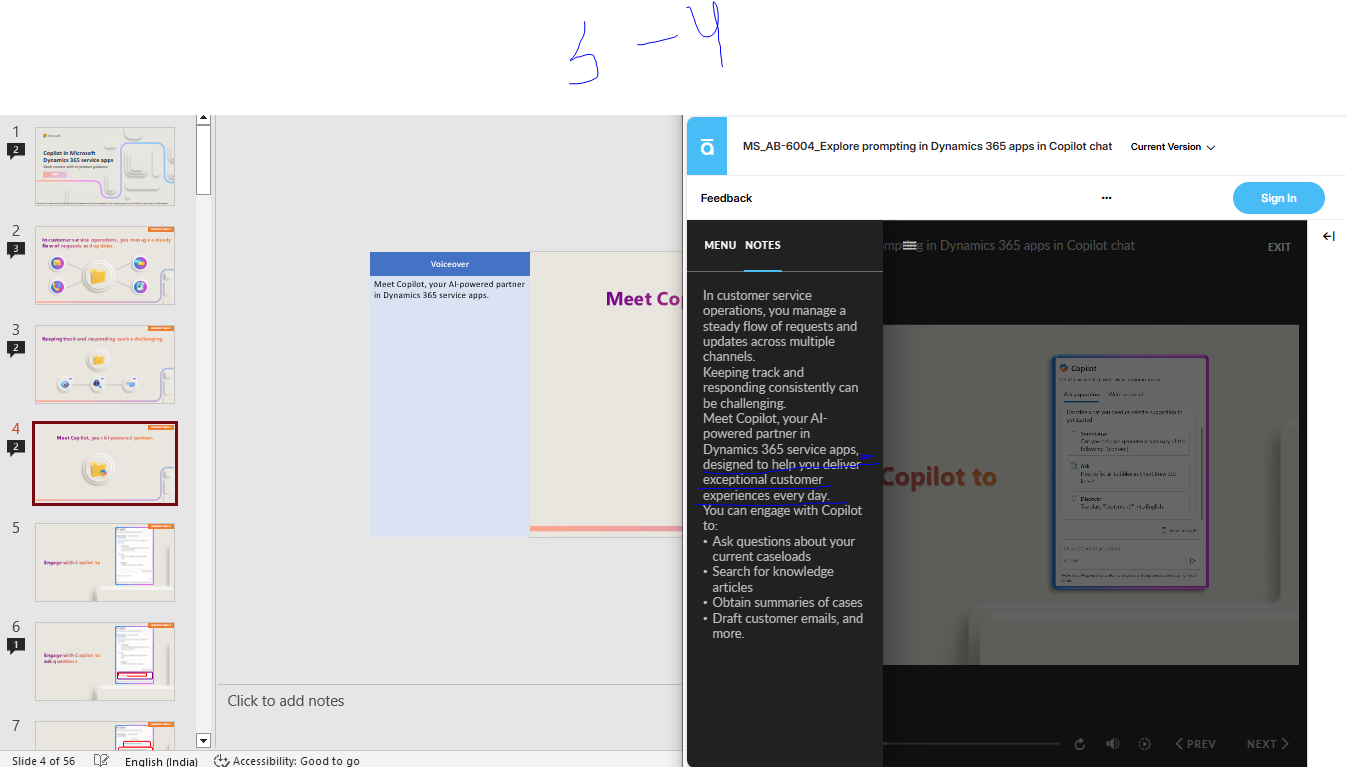Screen dimensions: 1346x767
Task: Run spell check from the status bar
Action: (101, 760)
